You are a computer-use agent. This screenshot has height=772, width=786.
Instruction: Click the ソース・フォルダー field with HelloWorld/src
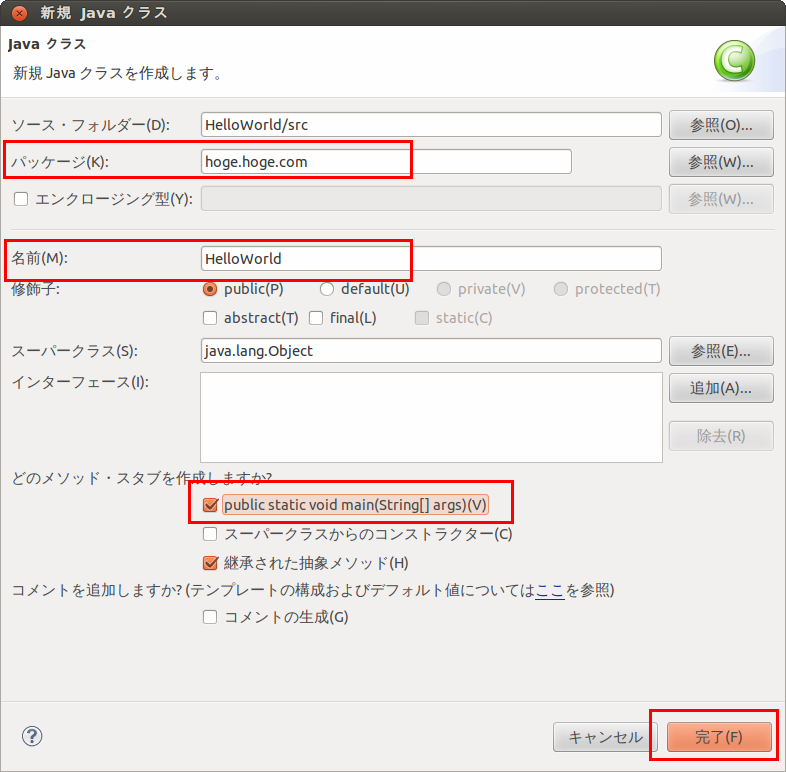pos(431,124)
